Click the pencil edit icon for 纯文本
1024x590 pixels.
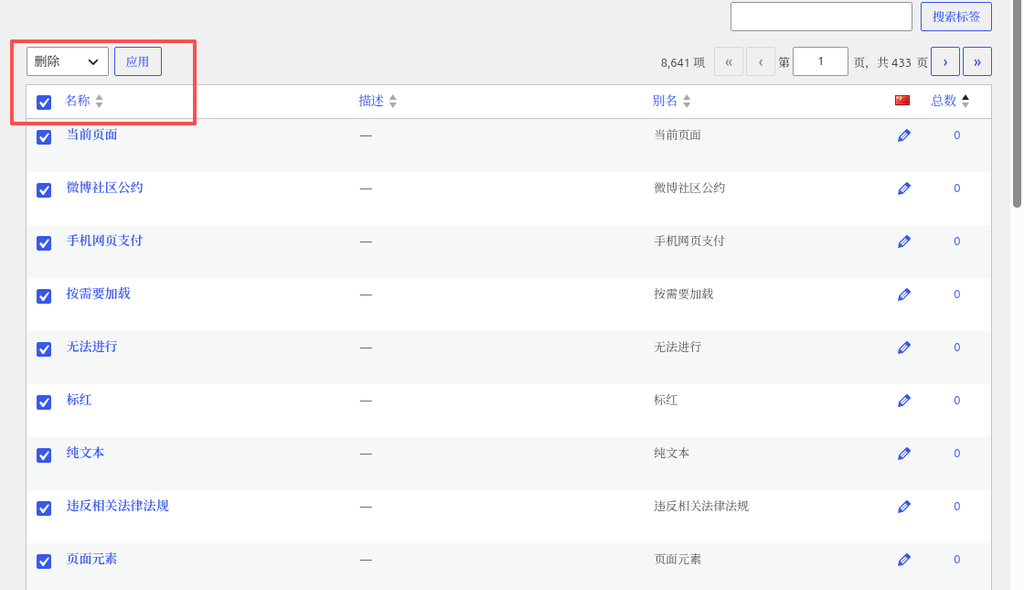pos(904,453)
